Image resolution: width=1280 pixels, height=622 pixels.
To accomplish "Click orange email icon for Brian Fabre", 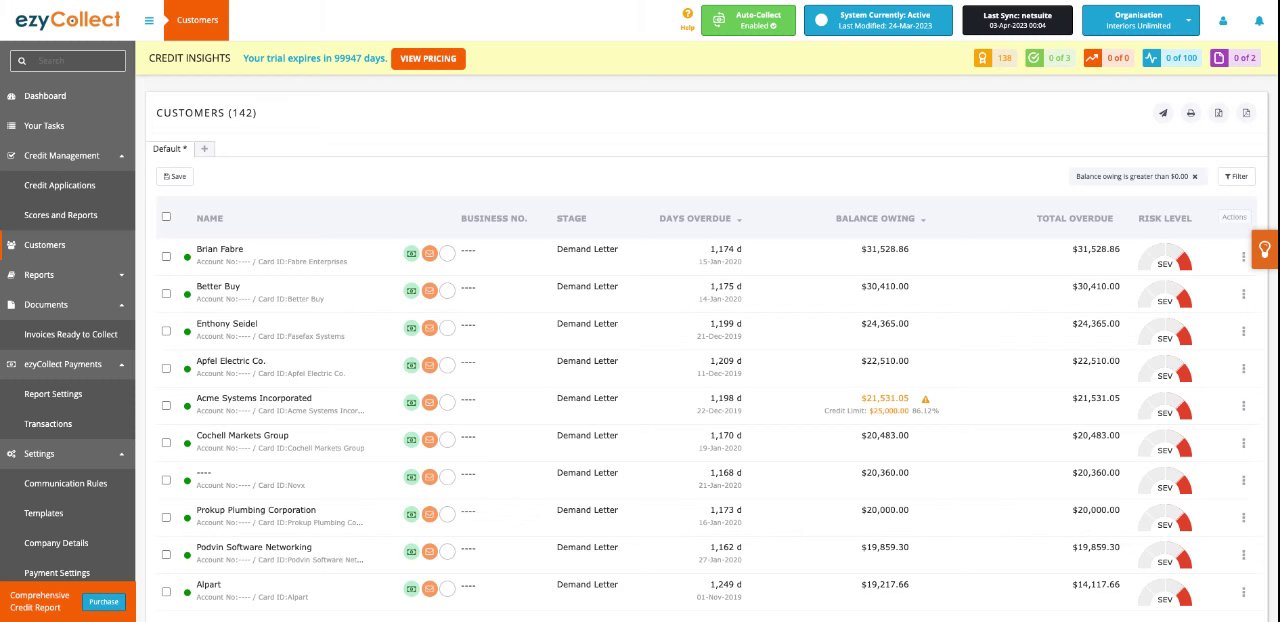I will (x=429, y=254).
